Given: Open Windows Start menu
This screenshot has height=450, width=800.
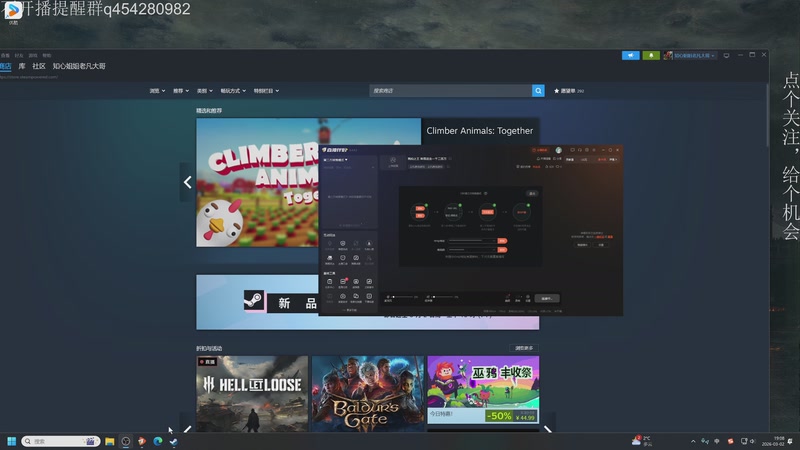Looking at the screenshot, I should tap(11, 441).
